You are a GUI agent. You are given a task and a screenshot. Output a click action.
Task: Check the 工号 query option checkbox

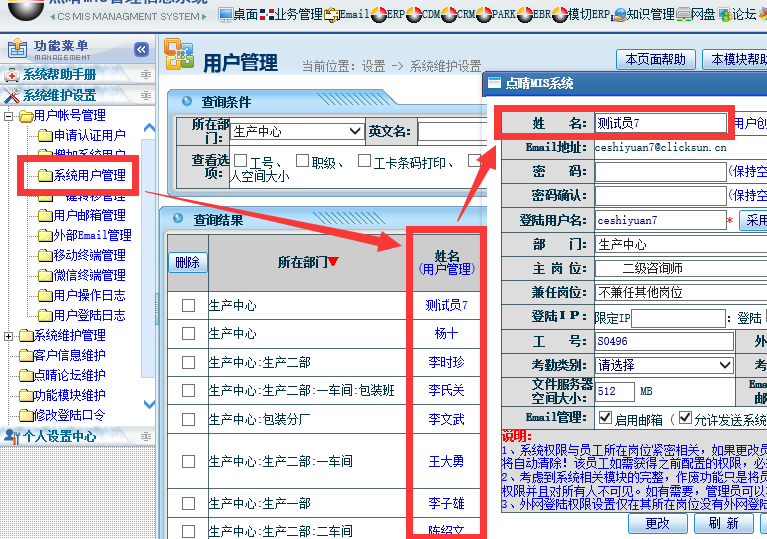238,160
